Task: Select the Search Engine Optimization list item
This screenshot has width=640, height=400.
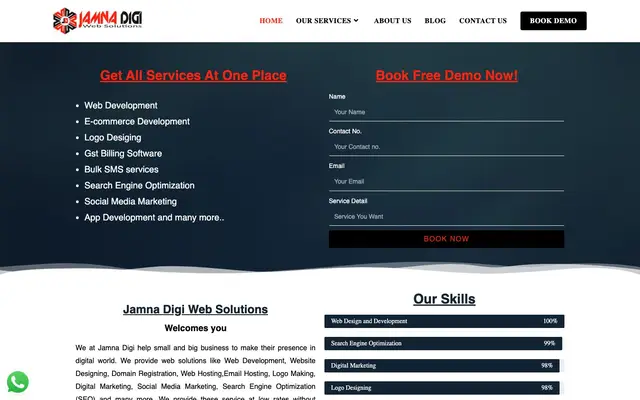Action: click(139, 186)
